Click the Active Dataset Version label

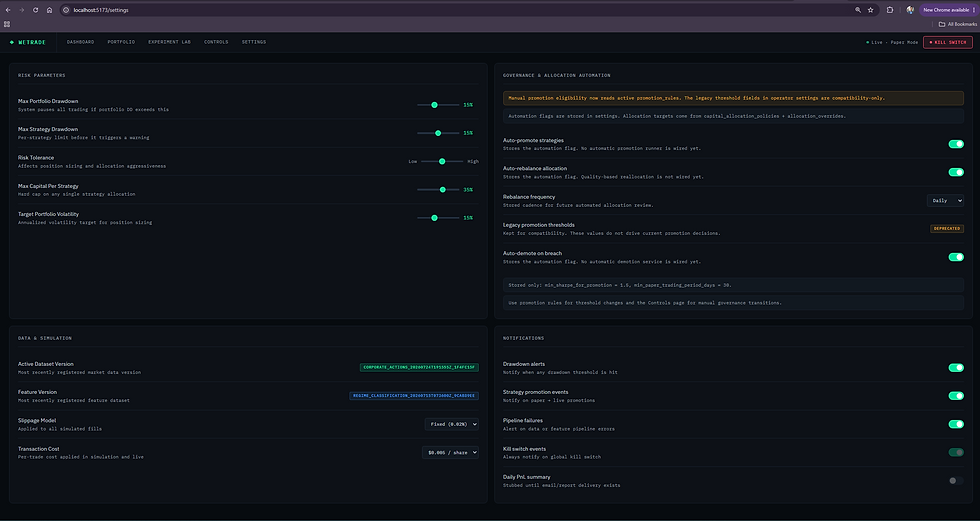[x=46, y=364]
